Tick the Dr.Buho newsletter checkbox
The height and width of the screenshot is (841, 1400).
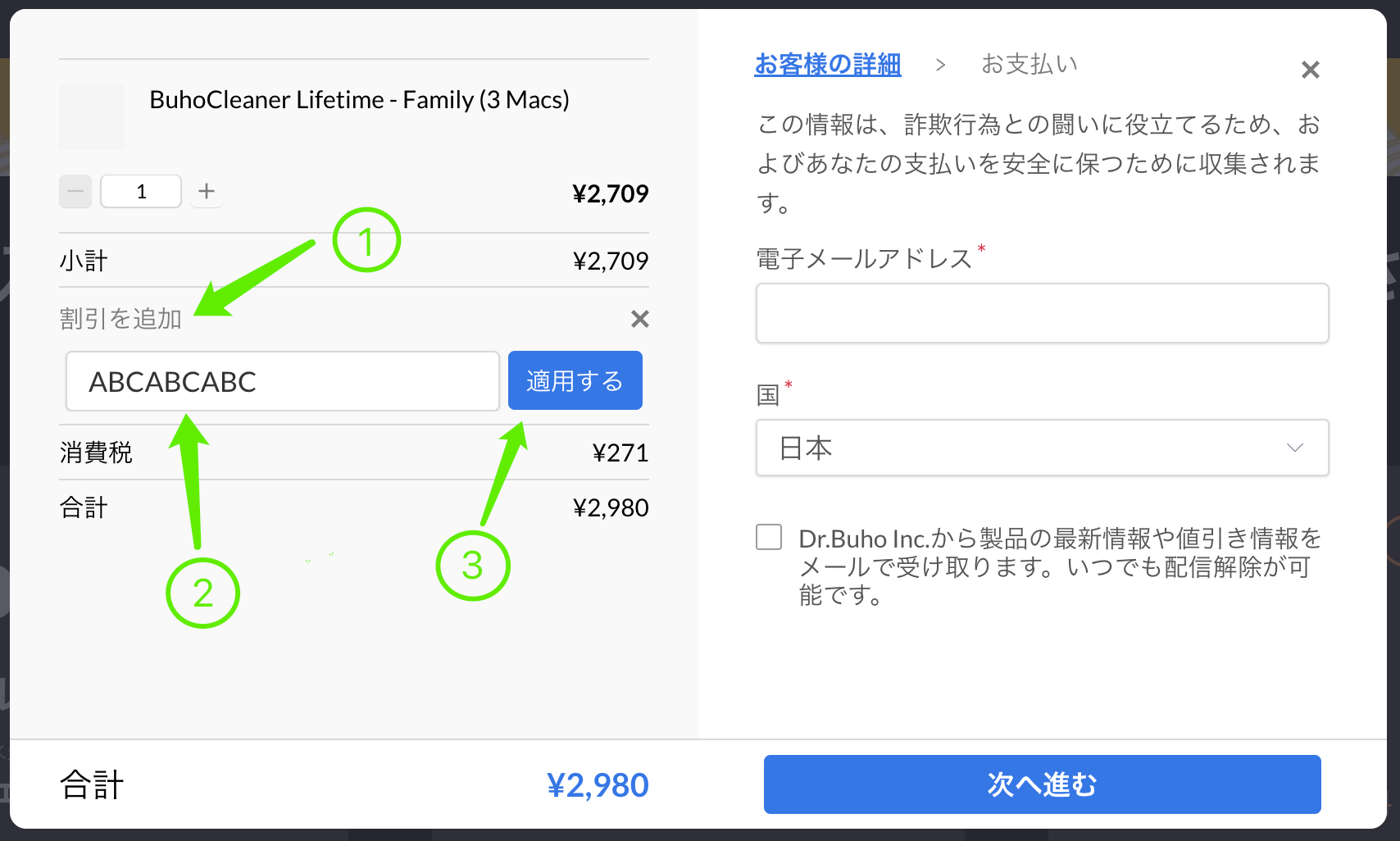point(769,537)
